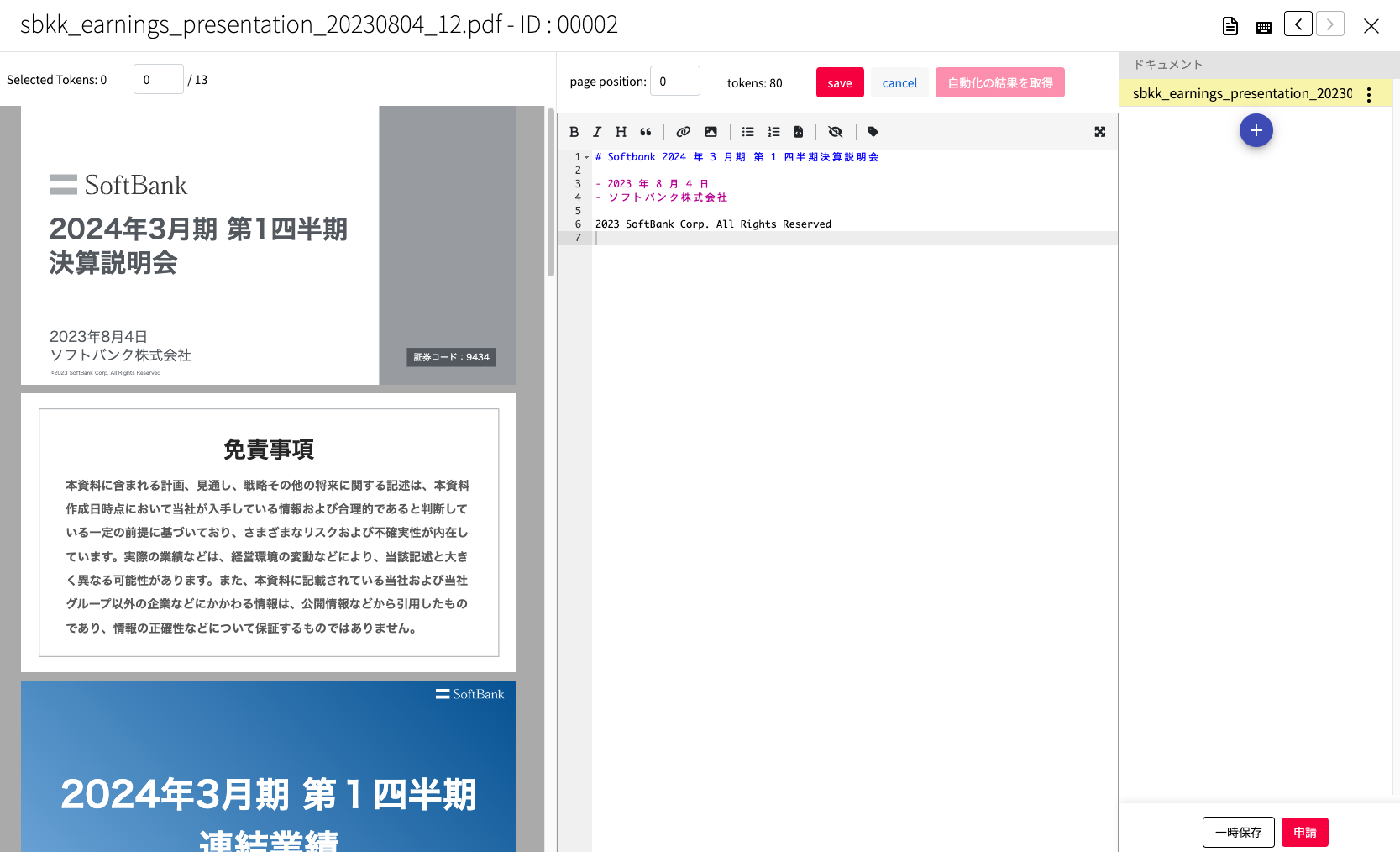
Task: Toggle preview with the crossed-eye icon
Action: point(835,132)
